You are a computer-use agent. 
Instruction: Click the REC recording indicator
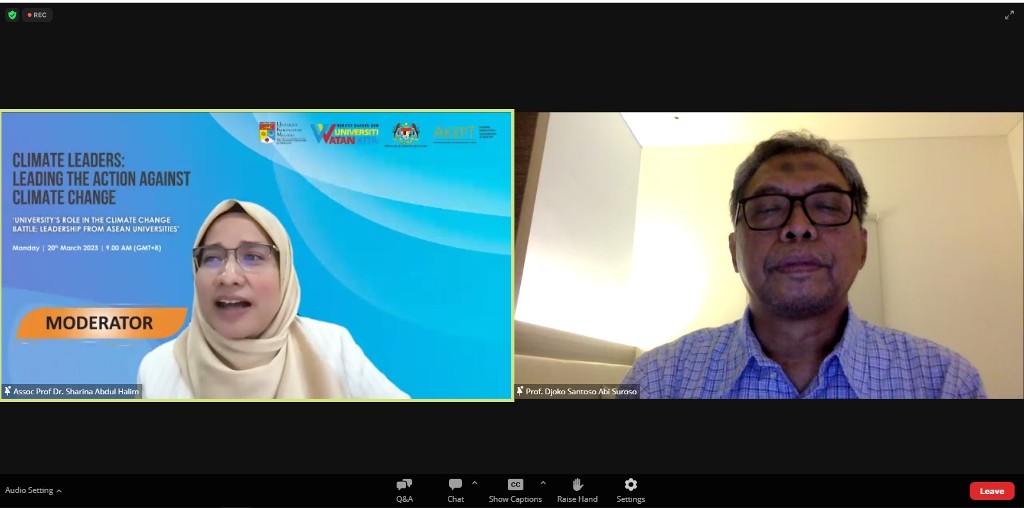click(37, 15)
